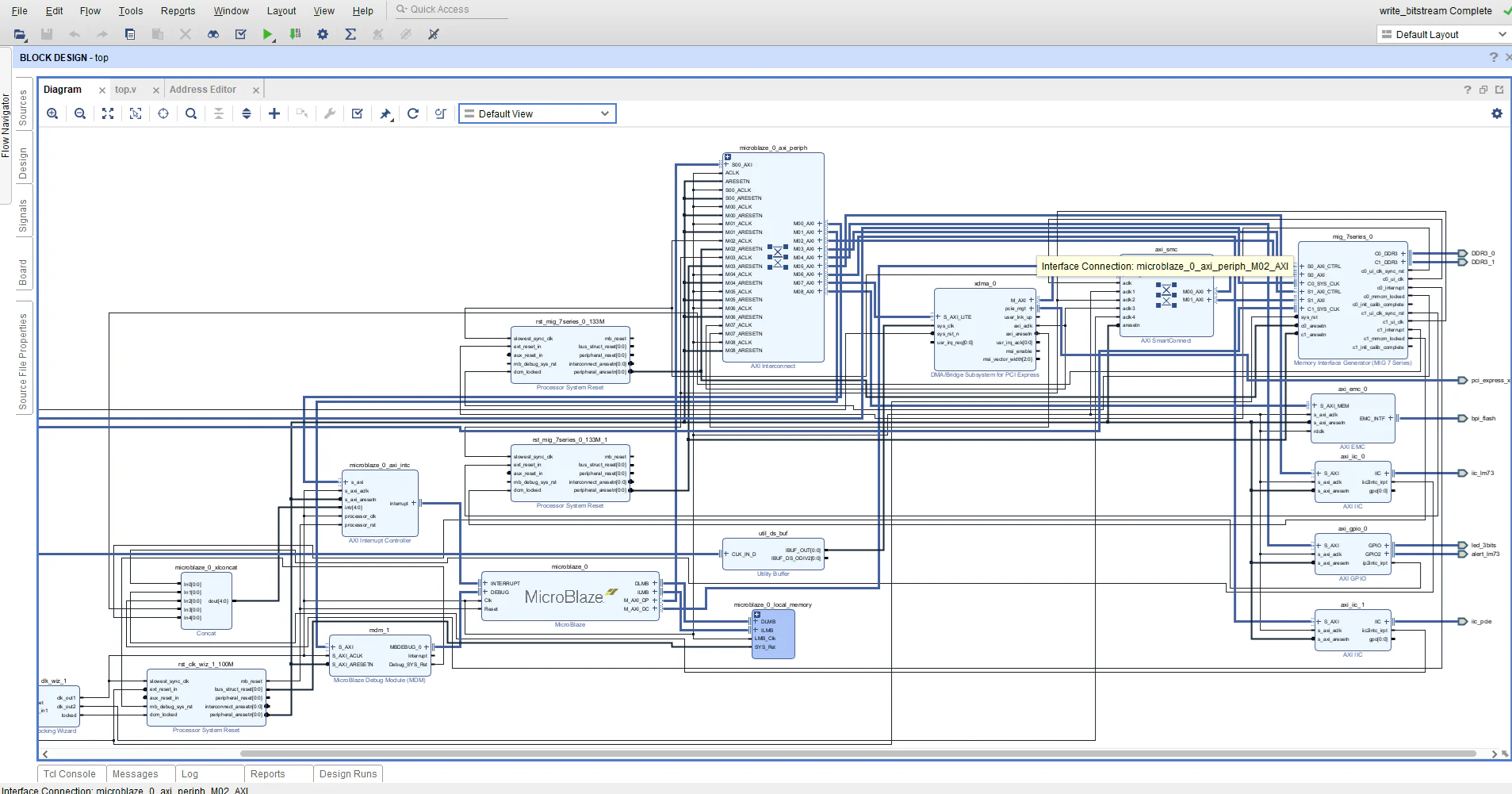
Task: Regenerate layout with the refresh icon
Action: (x=413, y=113)
